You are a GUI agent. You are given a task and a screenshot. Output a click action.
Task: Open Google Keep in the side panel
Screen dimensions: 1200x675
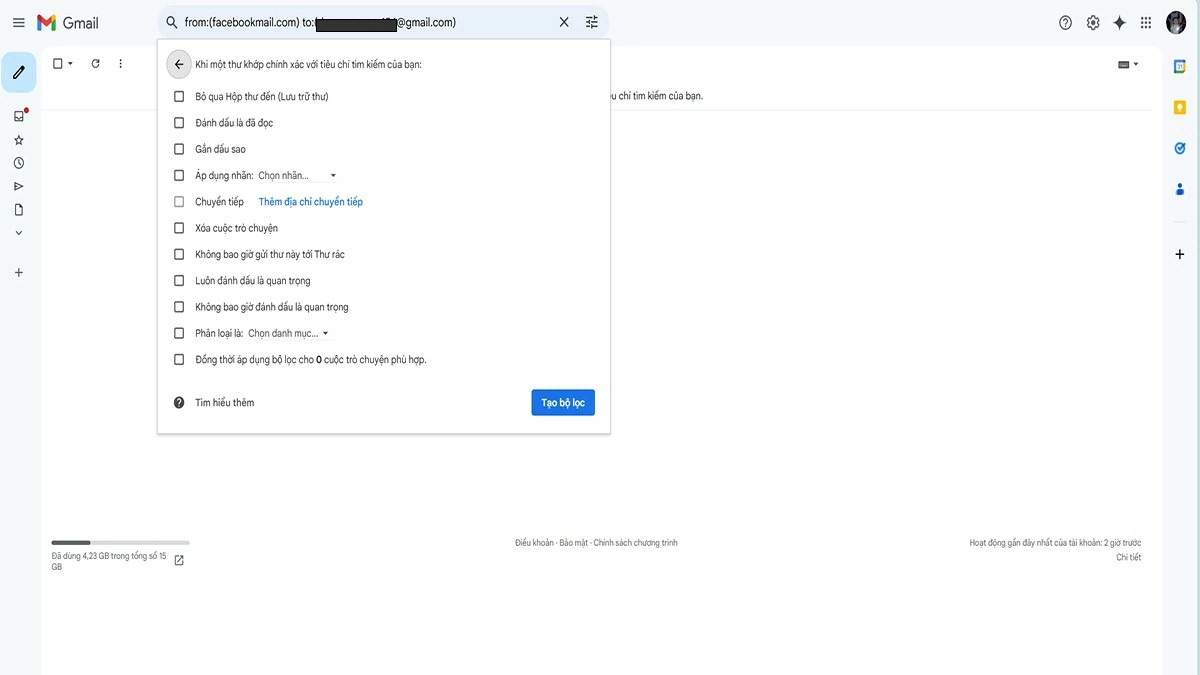1179,105
